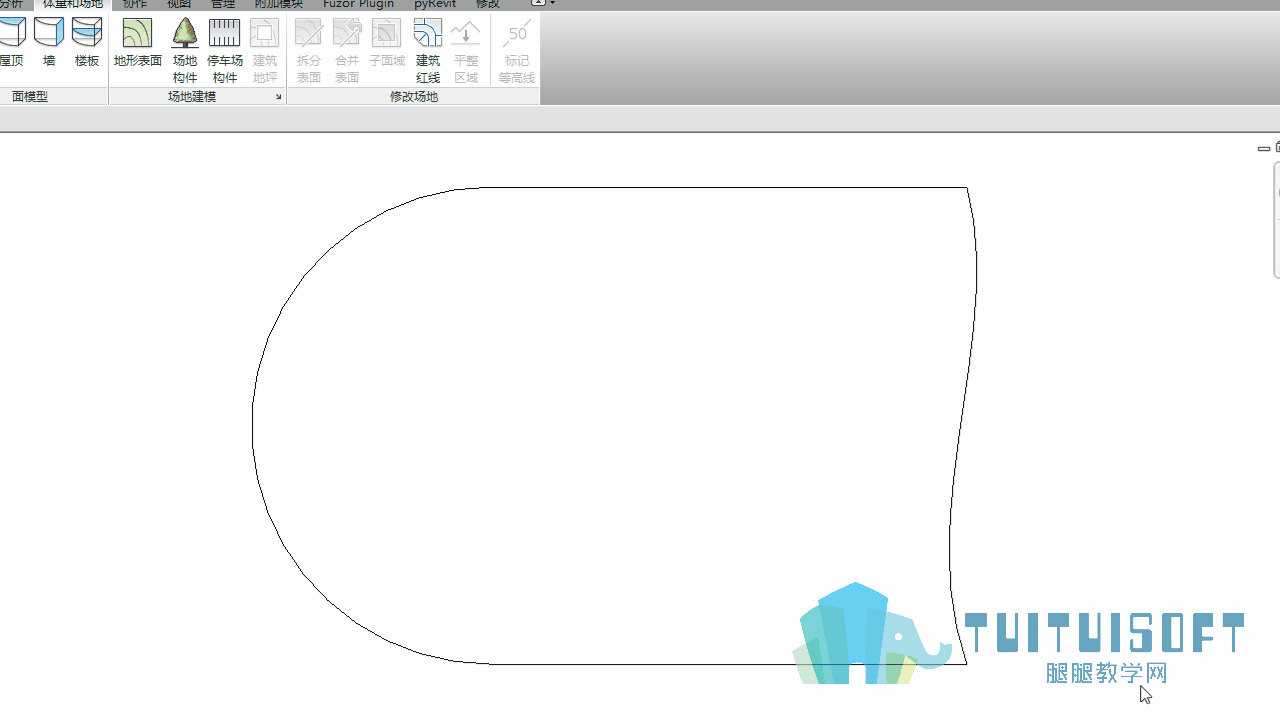Screen dimensions: 1280x720
Task: Expand the ribbon minimize dropdown arrow
Action: coord(552,3)
